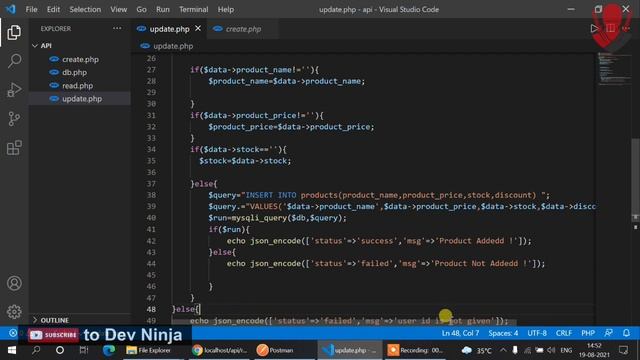Open the Help menu
Screen dimensions: 640x360
click(x=226, y=9)
